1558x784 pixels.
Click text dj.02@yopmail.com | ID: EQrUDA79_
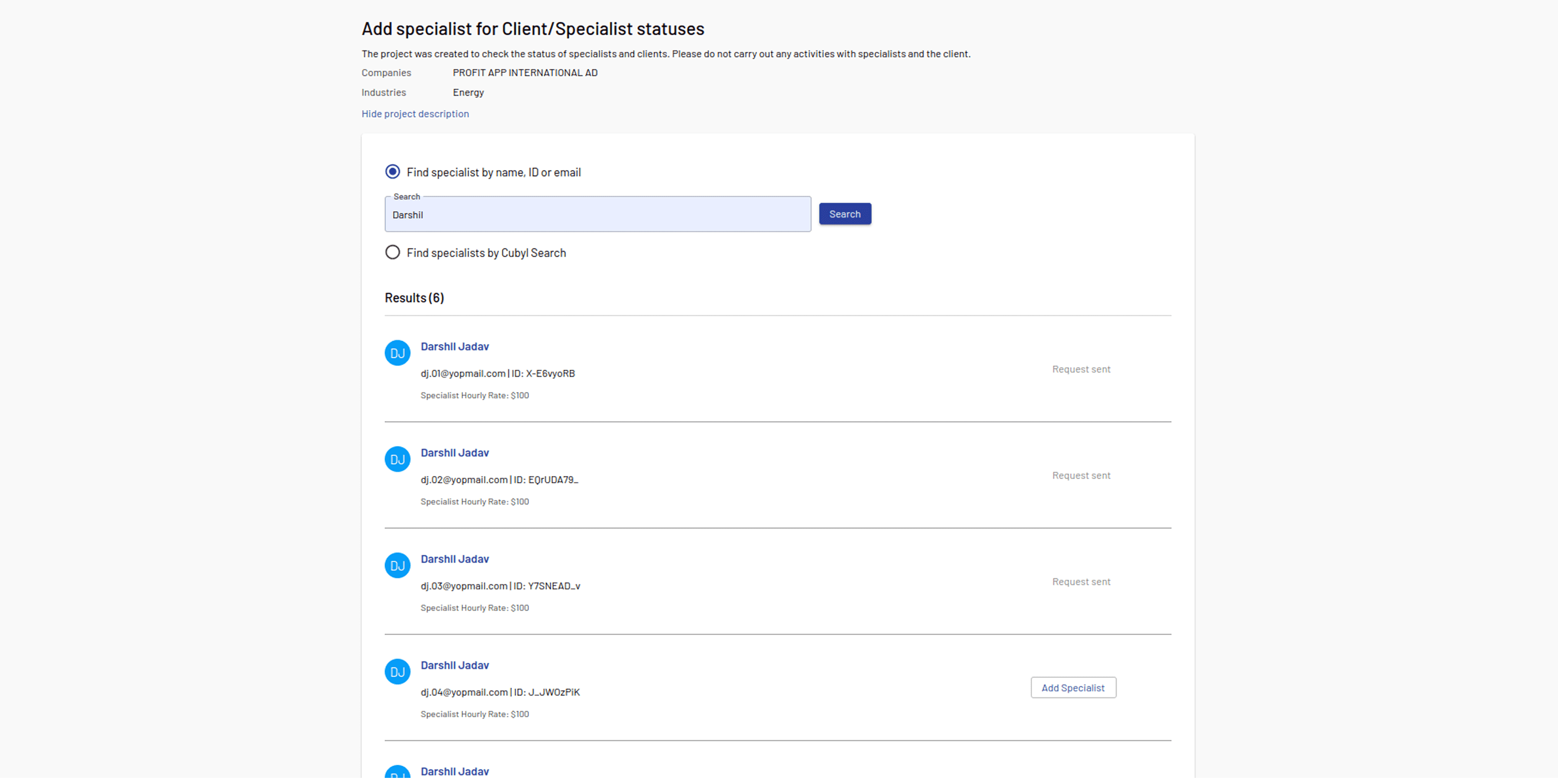click(x=499, y=480)
